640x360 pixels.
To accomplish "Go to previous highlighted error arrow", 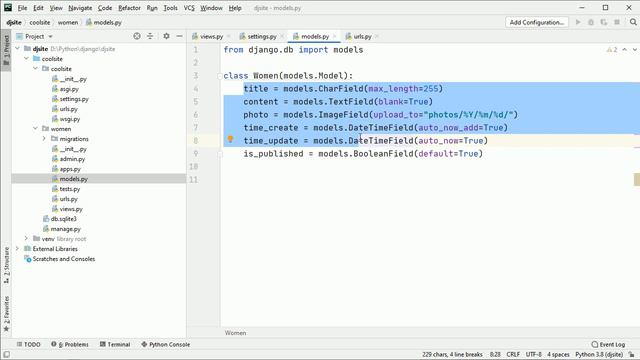I will coord(624,50).
